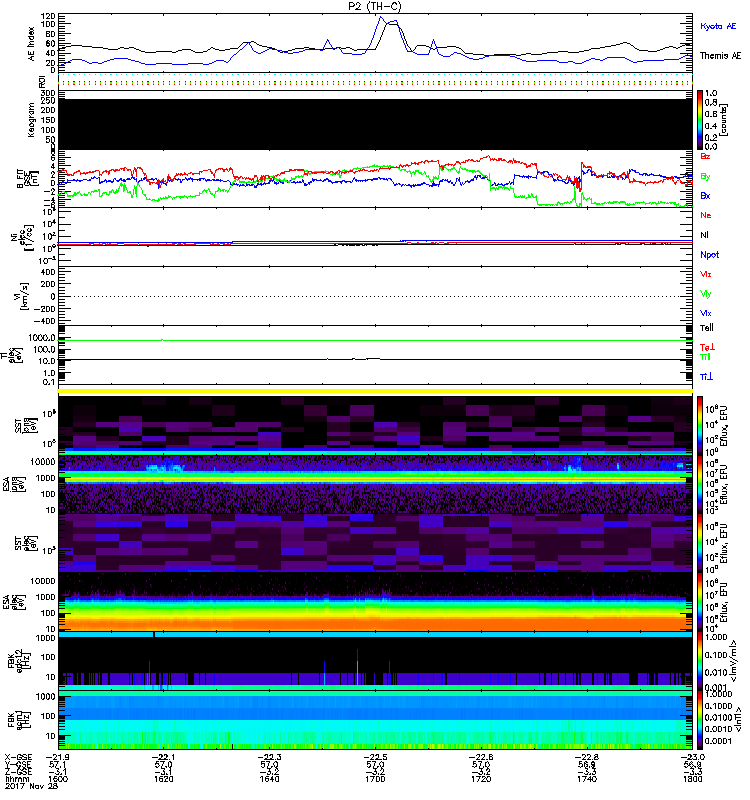Click the "-22.5" X-GSE position value
This screenshot has width=750, height=800.
(375, 757)
